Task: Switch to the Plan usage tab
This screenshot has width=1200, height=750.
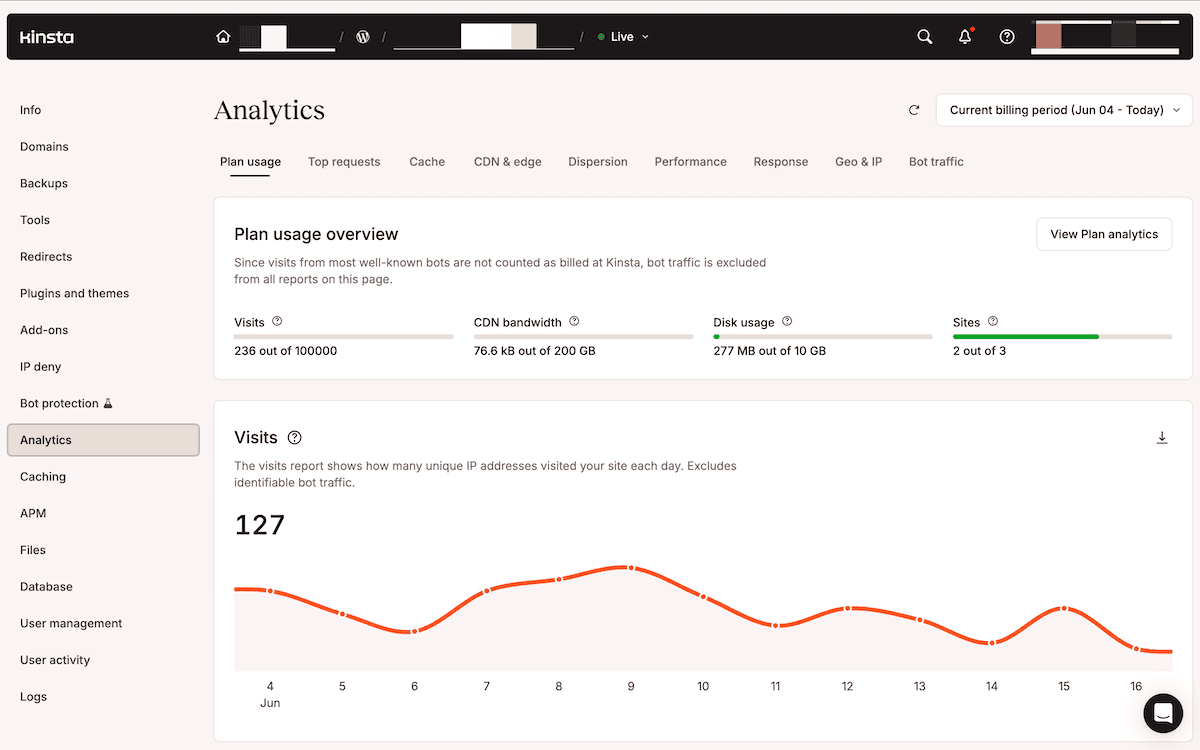Action: (250, 162)
